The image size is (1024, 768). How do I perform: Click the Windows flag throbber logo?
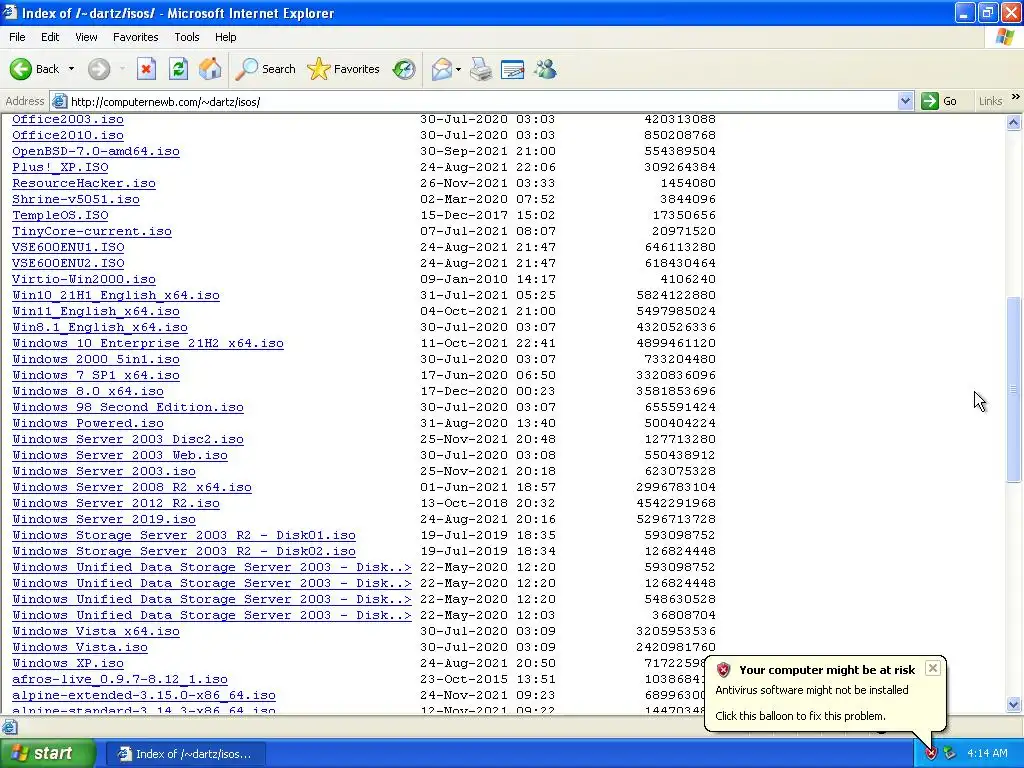(x=1005, y=37)
